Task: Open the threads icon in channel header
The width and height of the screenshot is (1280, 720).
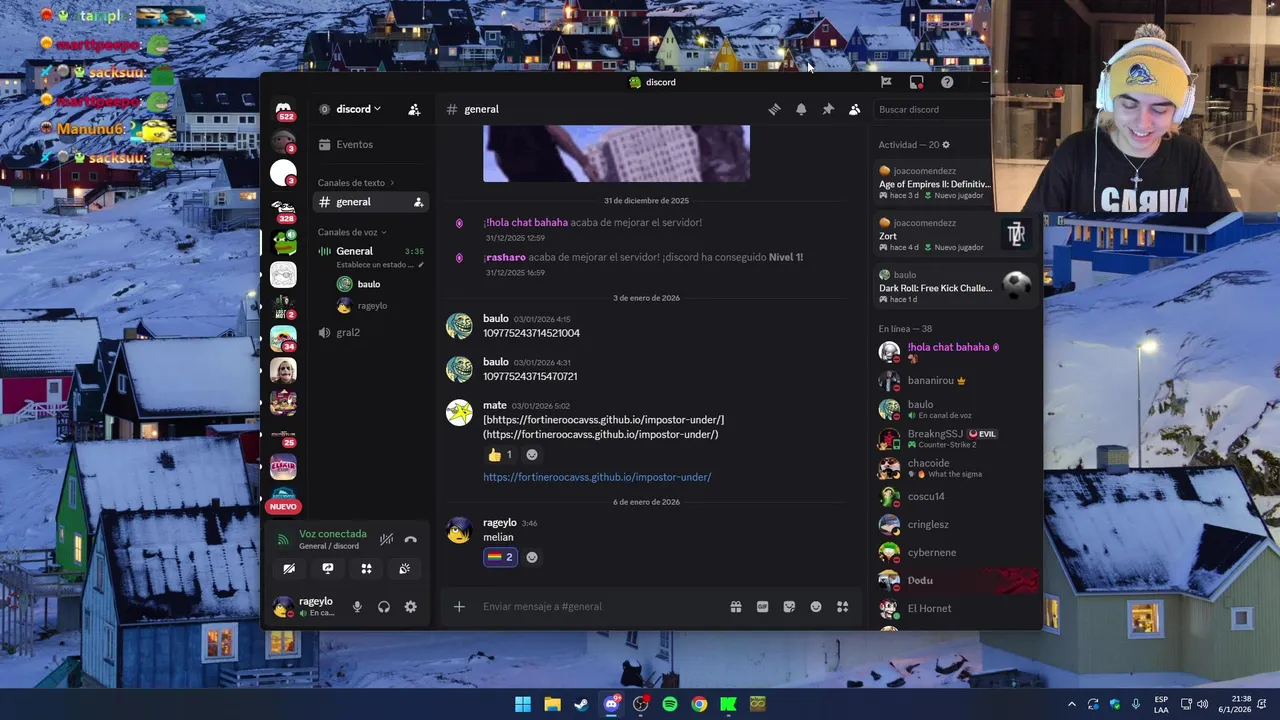Action: click(774, 109)
